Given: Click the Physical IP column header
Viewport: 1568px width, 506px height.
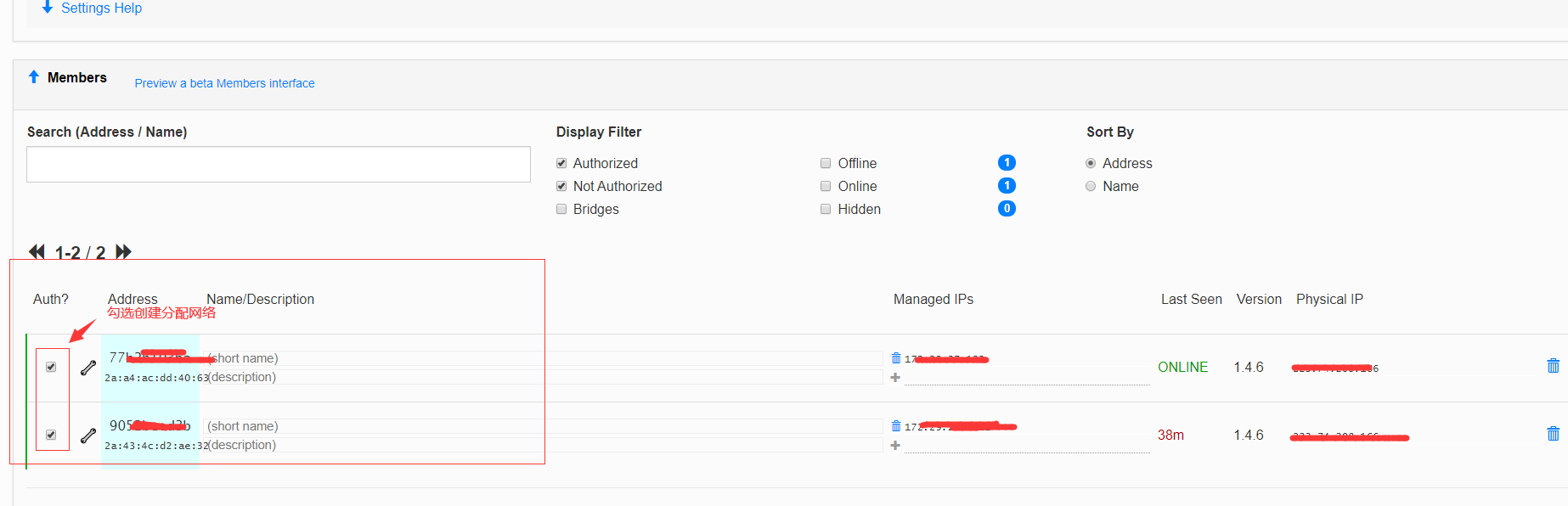Looking at the screenshot, I should (1329, 299).
